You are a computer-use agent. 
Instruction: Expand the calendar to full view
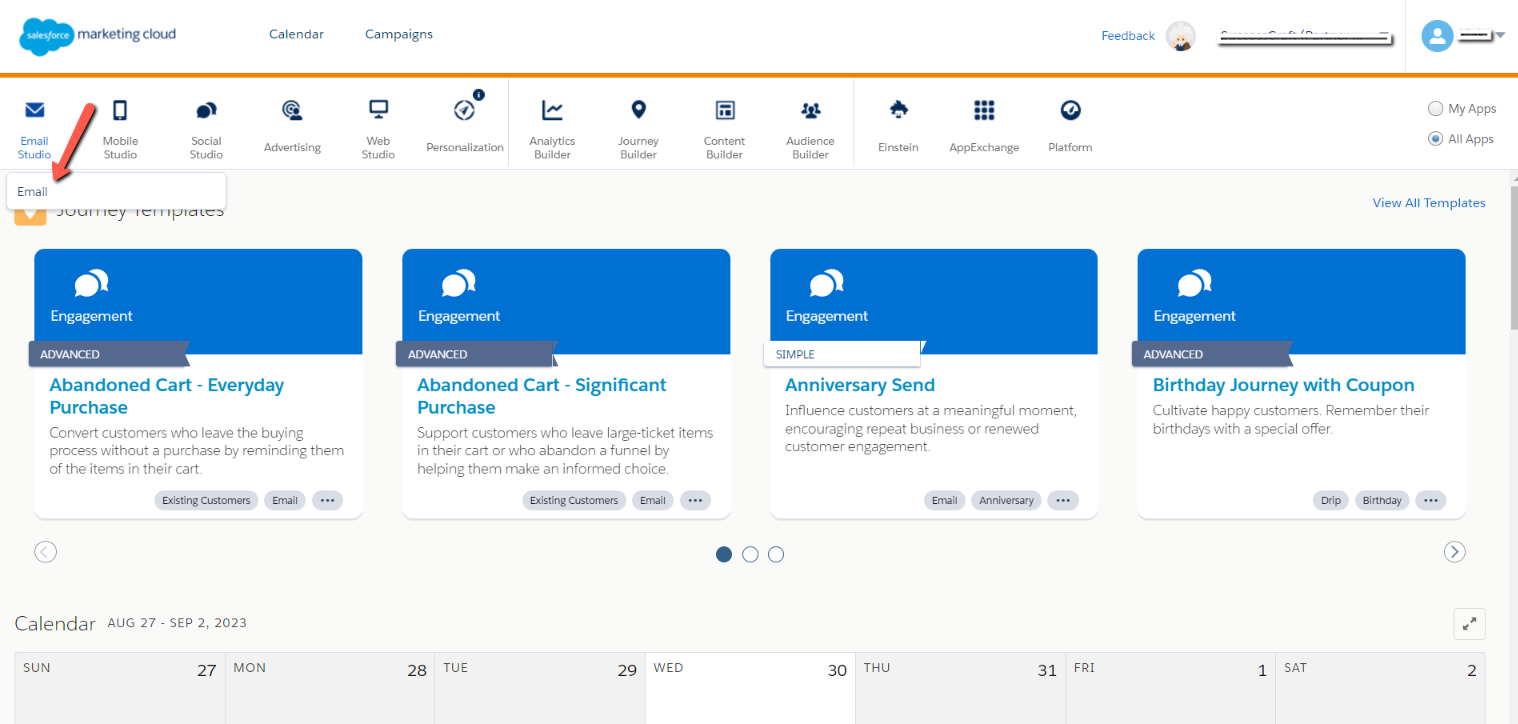(1469, 623)
